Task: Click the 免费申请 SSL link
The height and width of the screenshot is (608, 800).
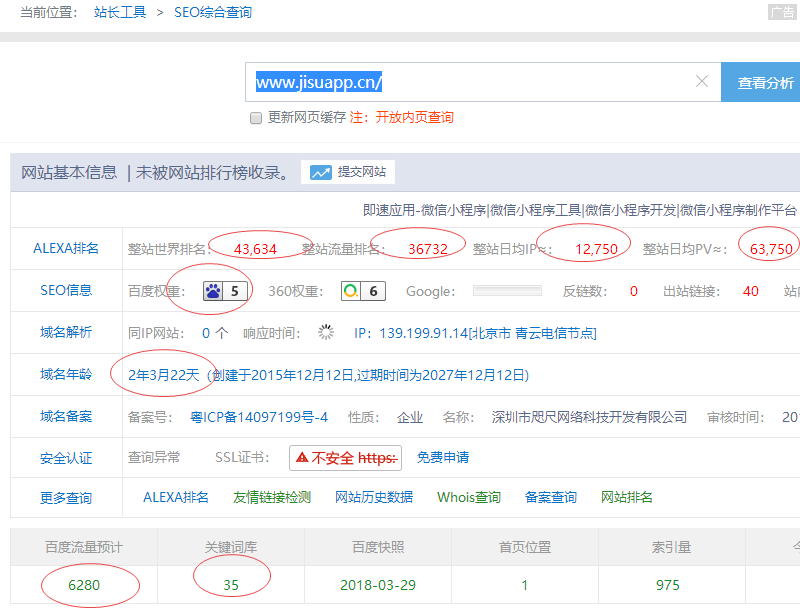Action: point(442,457)
